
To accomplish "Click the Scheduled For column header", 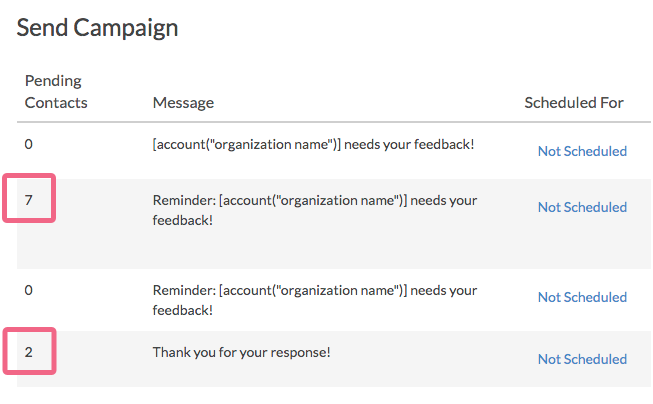I will (x=574, y=103).
